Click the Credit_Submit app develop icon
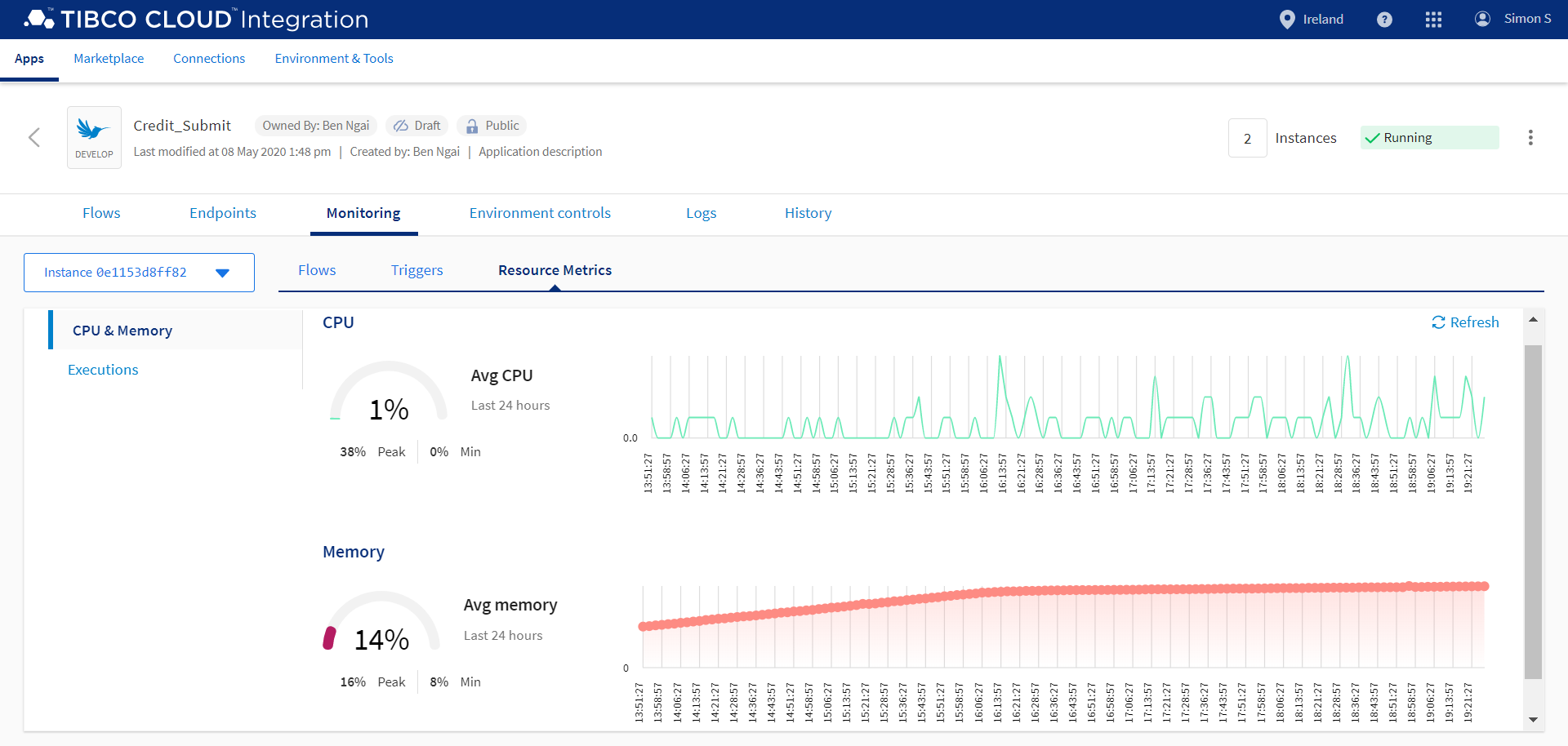The width and height of the screenshot is (1568, 746). (94, 137)
